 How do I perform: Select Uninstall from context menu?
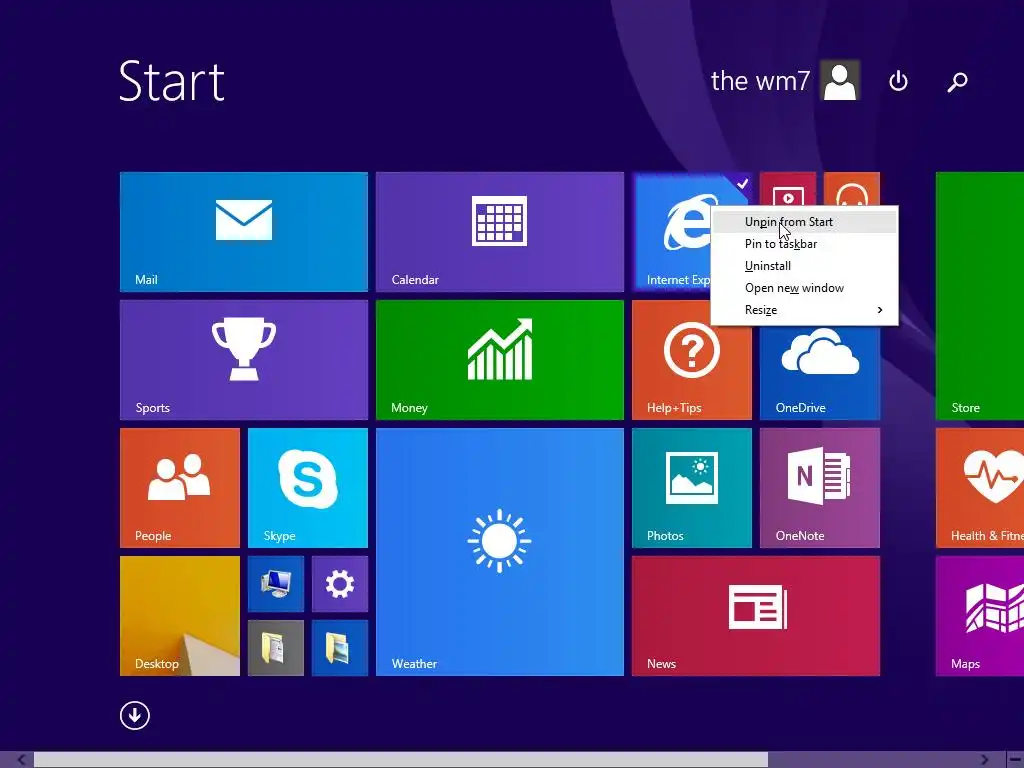click(804, 266)
